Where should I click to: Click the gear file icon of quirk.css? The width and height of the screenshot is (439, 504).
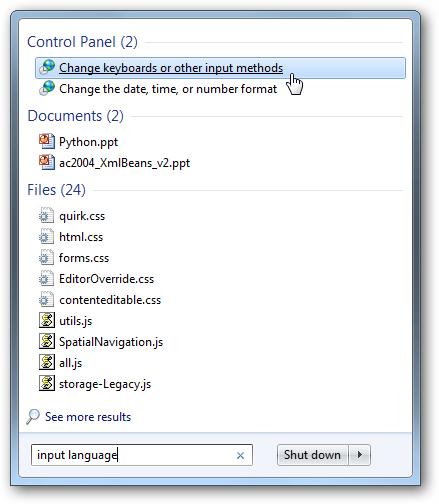click(x=46, y=216)
